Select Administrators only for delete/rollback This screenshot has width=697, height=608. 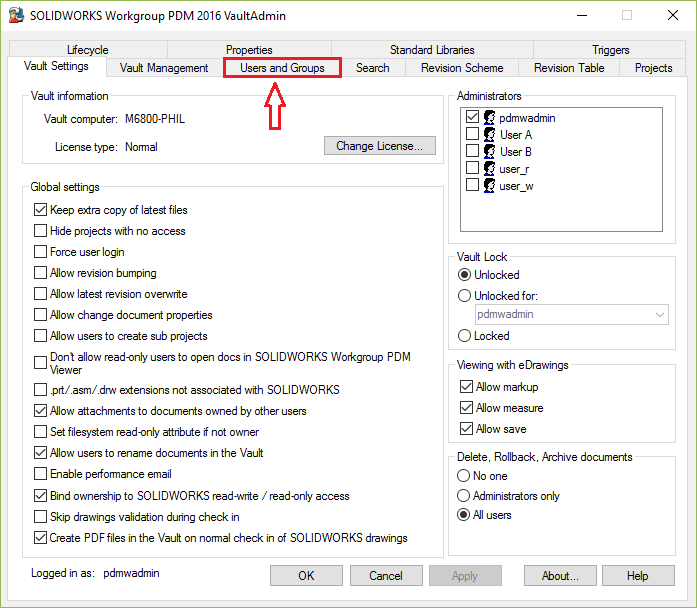(x=463, y=495)
